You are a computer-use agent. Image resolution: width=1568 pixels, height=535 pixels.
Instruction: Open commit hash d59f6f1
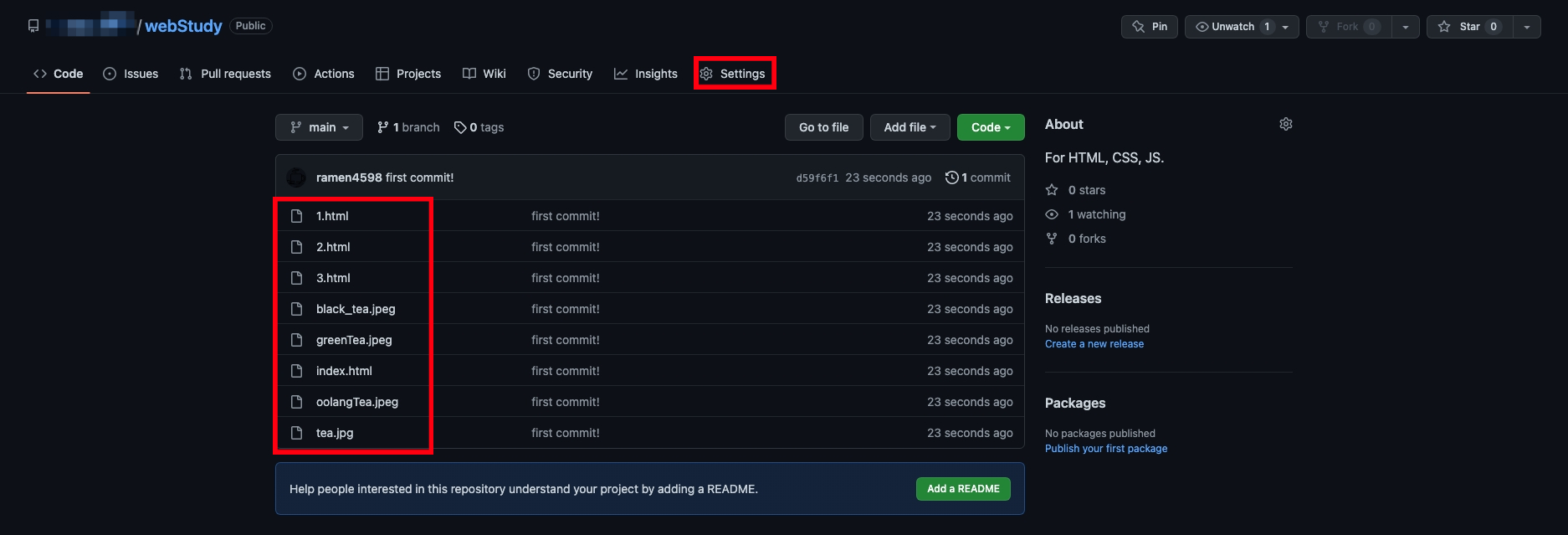pyautogui.click(x=817, y=178)
